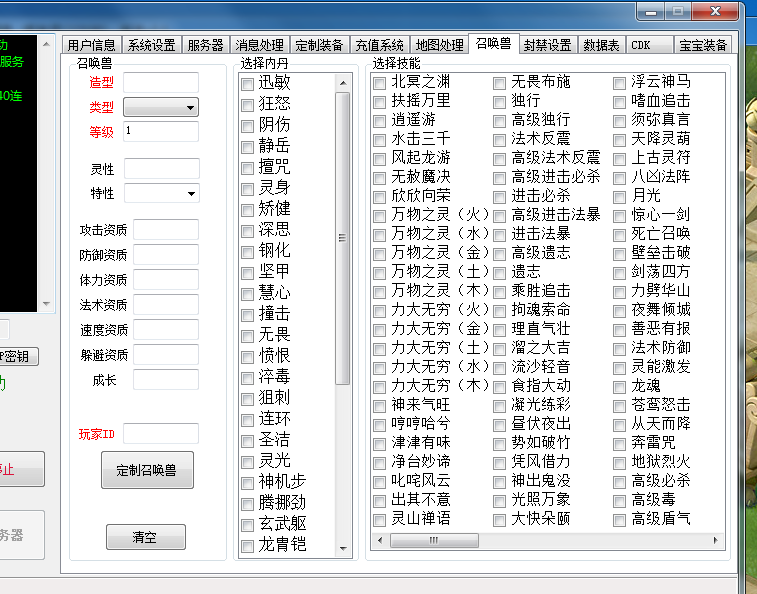Focus the 防御资质 input field
This screenshot has height=594, width=757.
(x=166, y=255)
